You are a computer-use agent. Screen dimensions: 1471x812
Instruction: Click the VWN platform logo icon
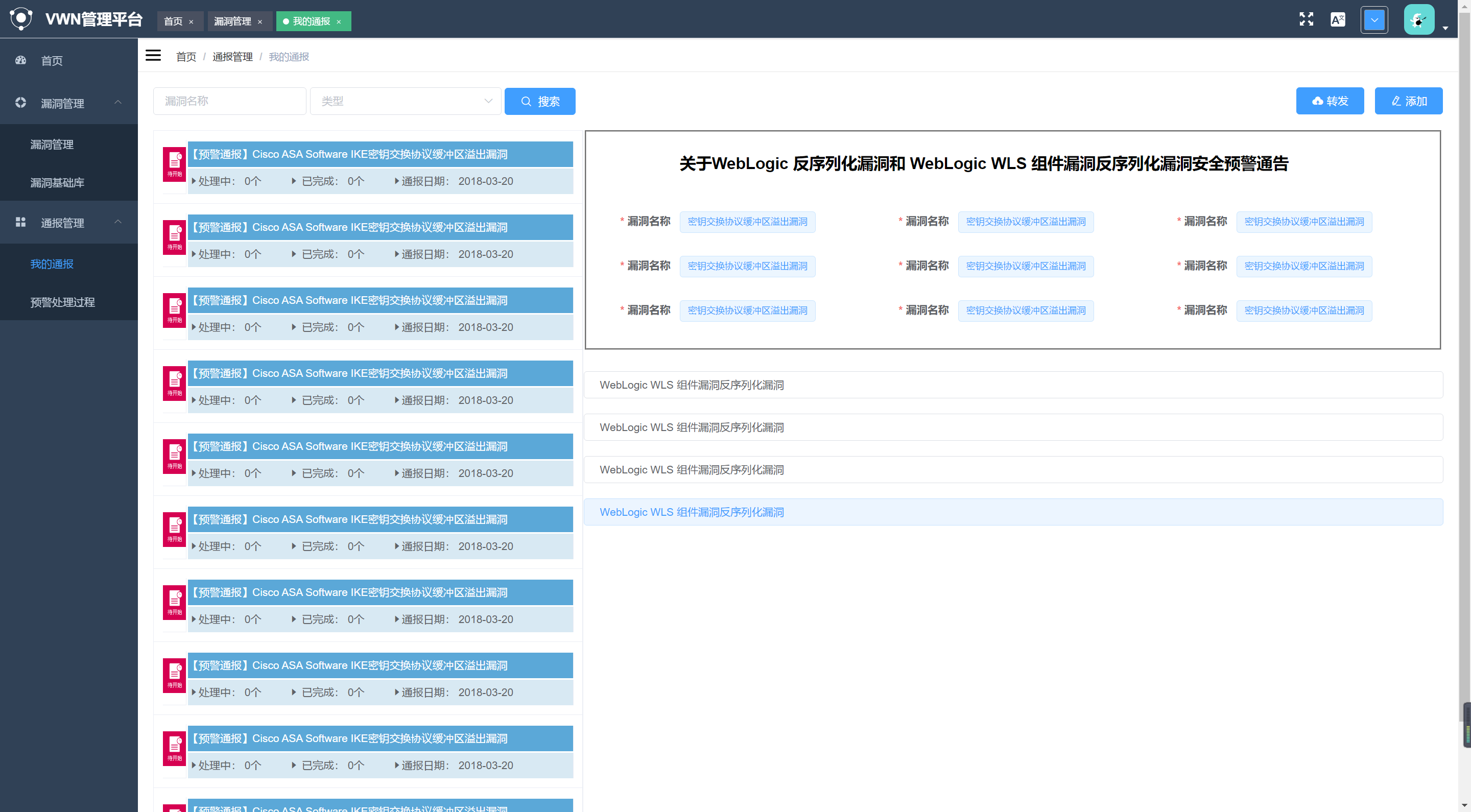pos(21,19)
